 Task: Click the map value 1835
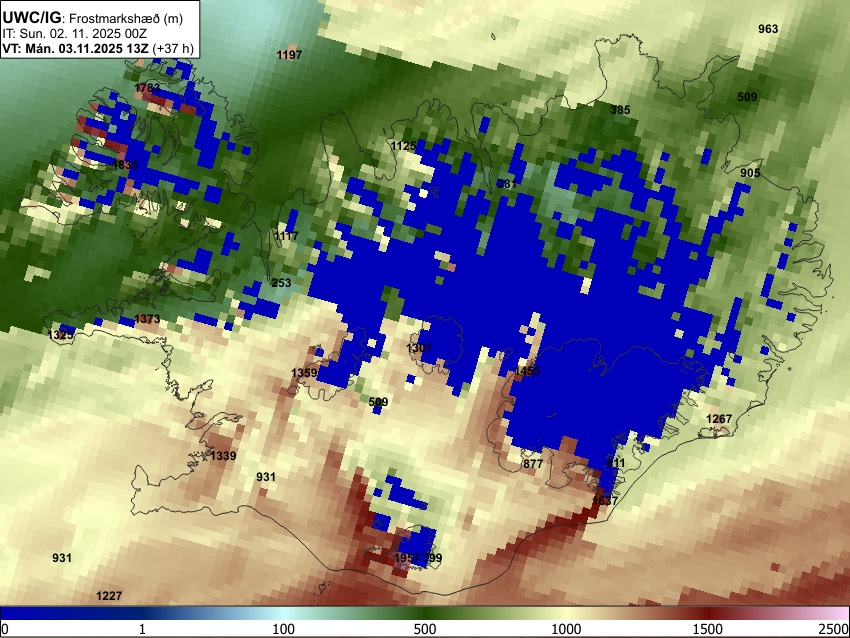126,165
